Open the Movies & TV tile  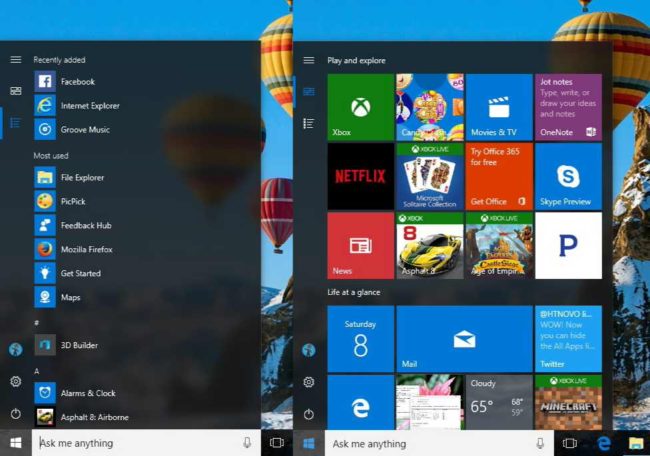pyautogui.click(x=499, y=107)
